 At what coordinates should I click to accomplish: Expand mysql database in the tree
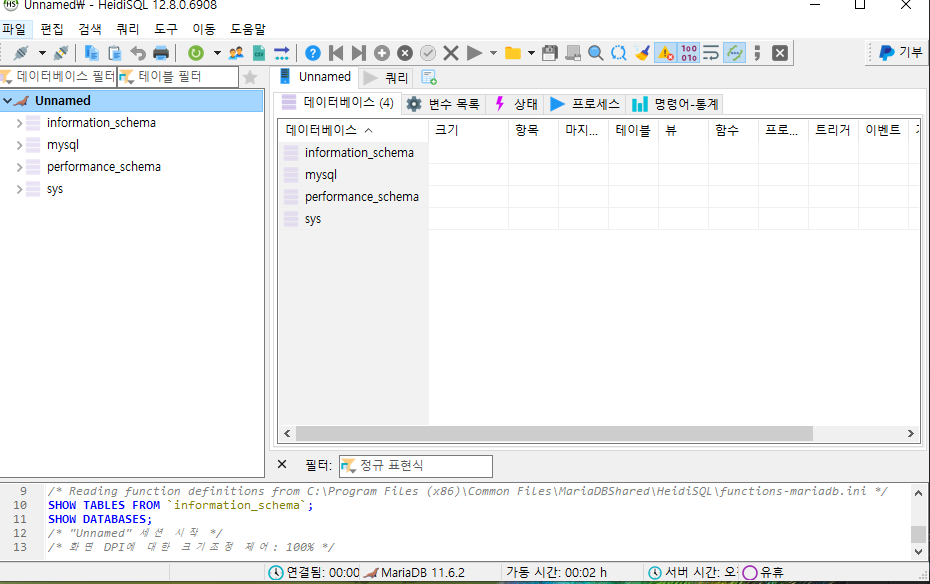coord(19,145)
